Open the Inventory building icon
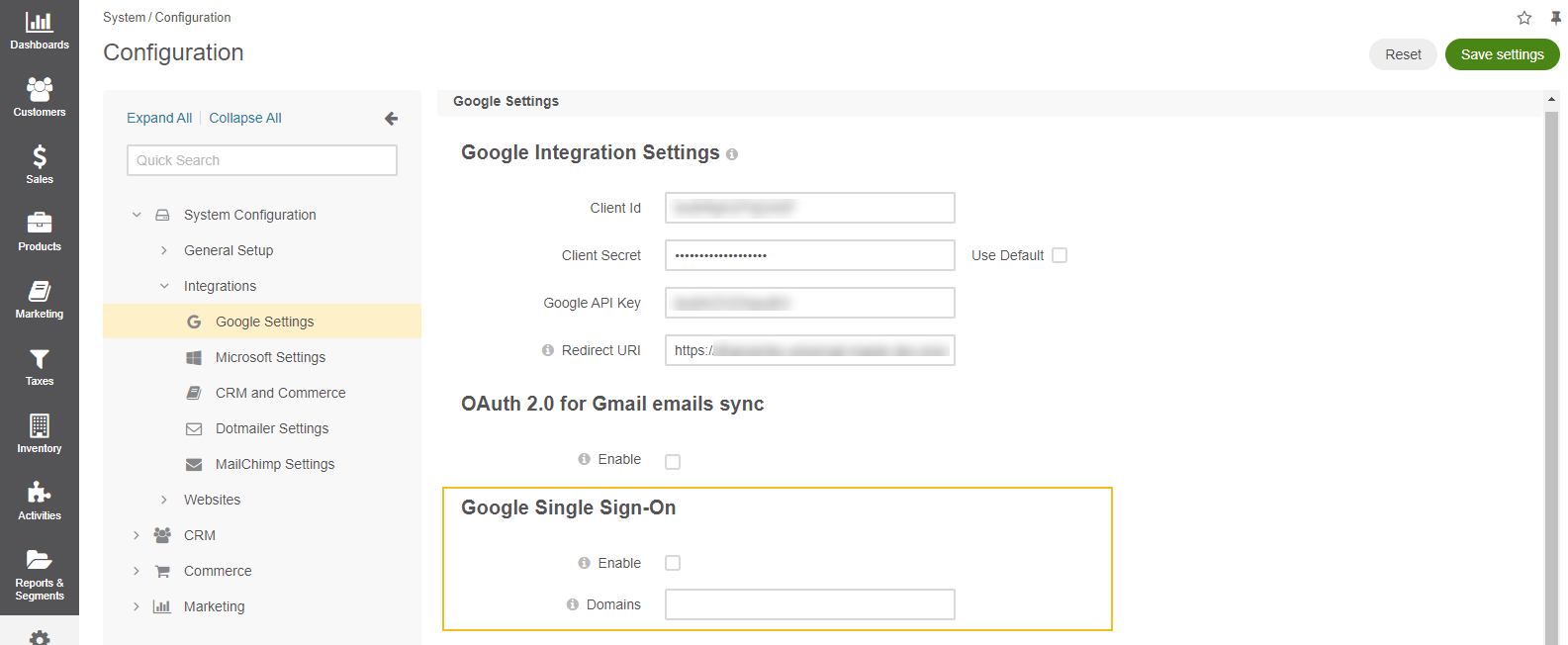1568x645 pixels. [40, 425]
